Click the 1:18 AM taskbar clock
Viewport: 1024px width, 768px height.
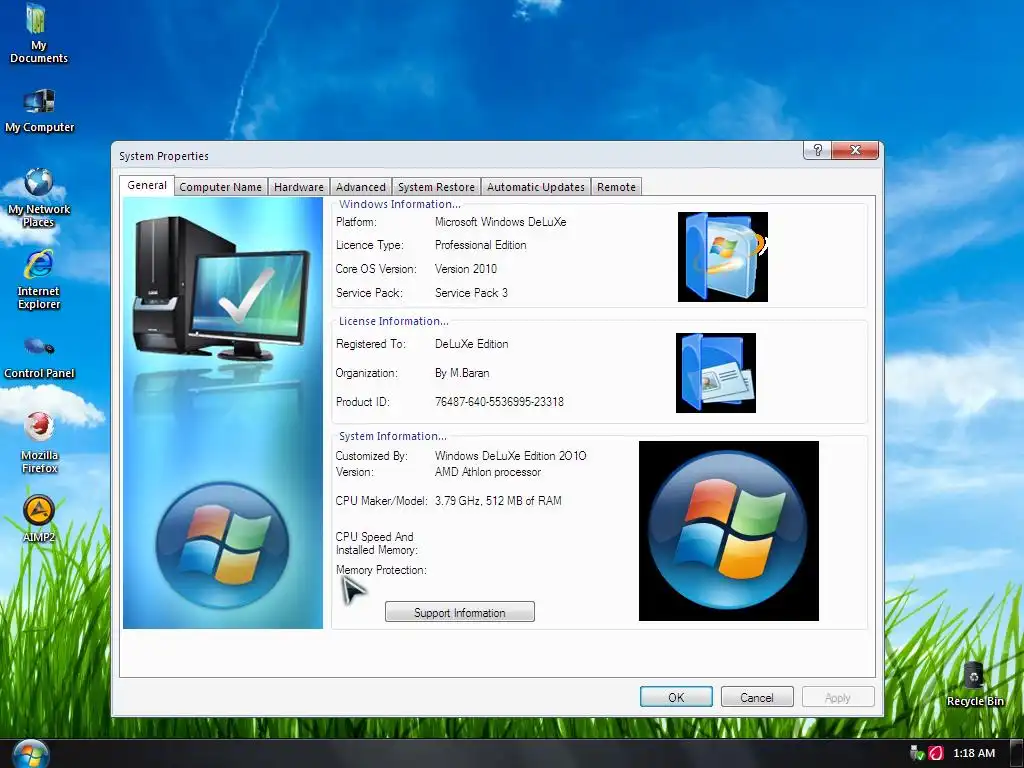point(974,753)
